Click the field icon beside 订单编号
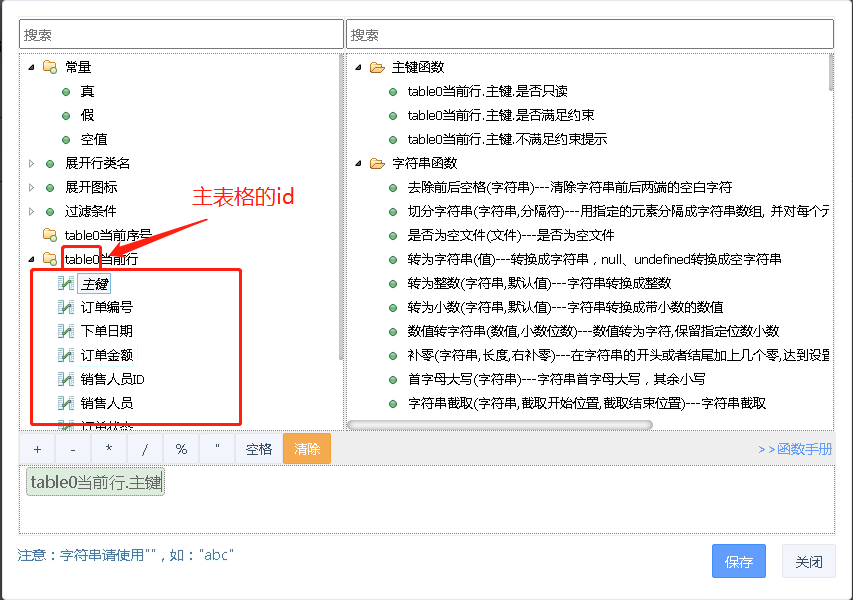Image resolution: width=853 pixels, height=600 pixels. (67, 307)
